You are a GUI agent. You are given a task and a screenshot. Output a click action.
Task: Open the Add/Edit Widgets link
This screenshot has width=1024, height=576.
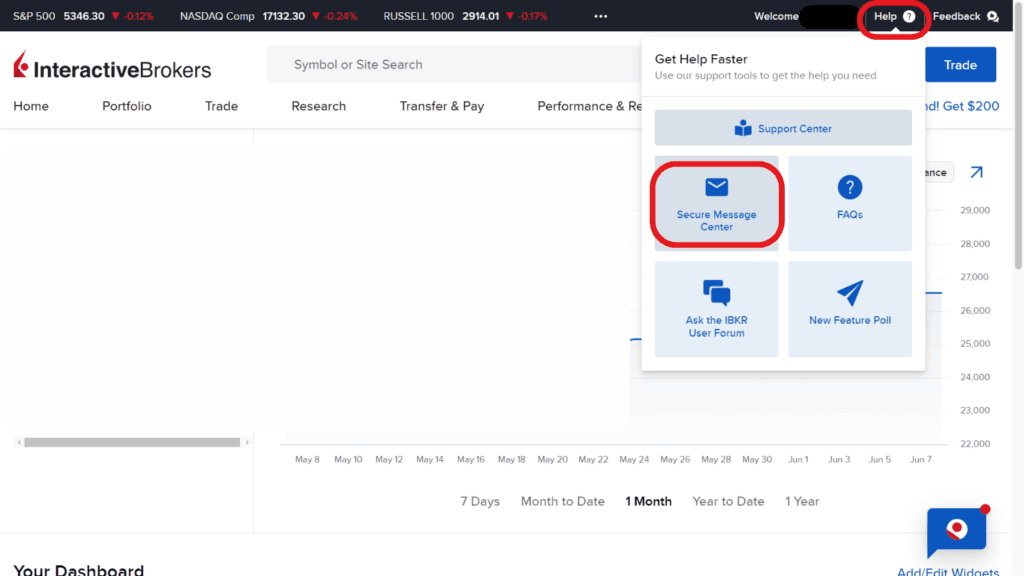(x=947, y=571)
